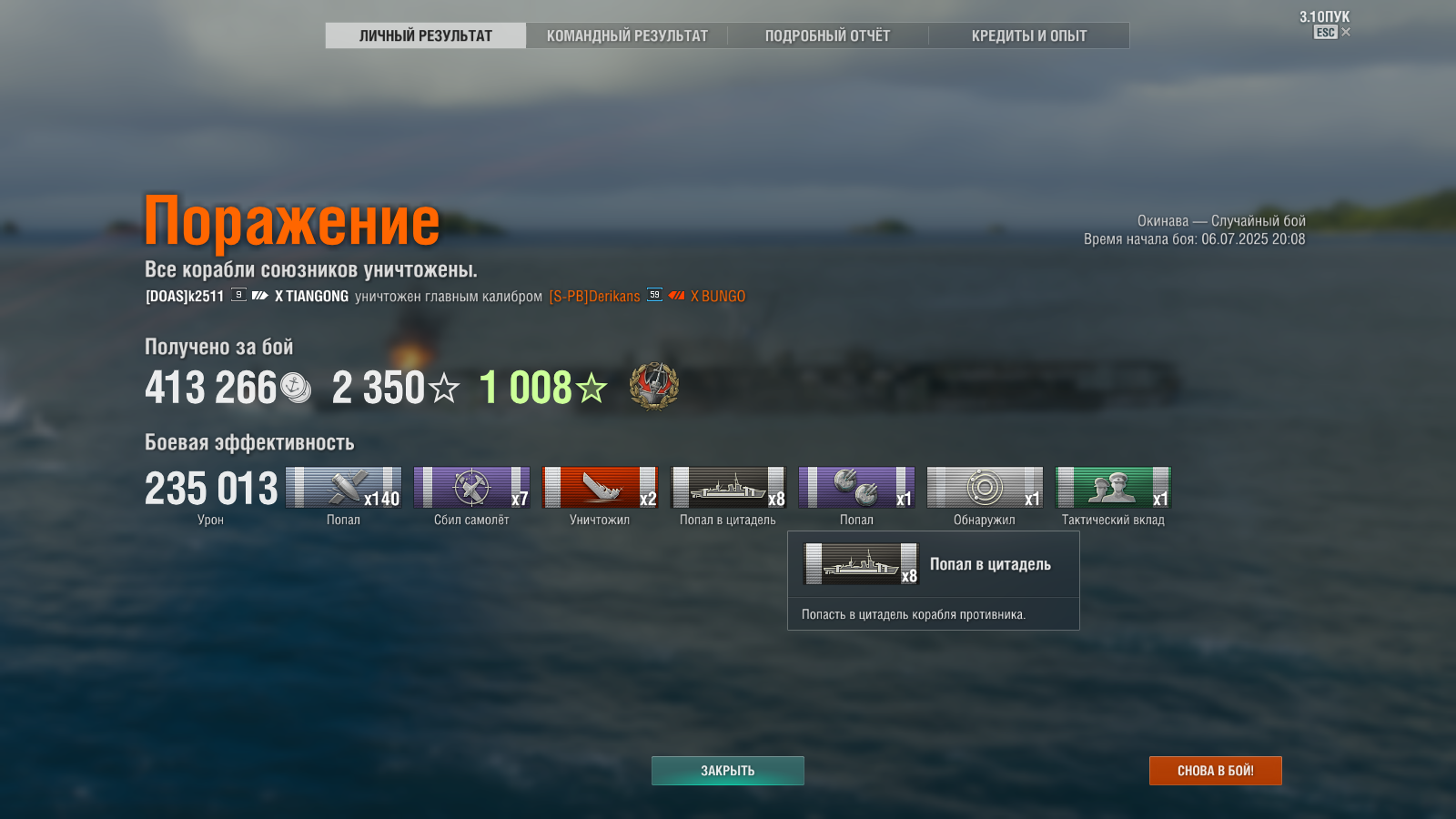Viewport: 1456px width, 819px height.
Task: Click the citadel hit tooltip ribbon image
Action: tap(861, 564)
